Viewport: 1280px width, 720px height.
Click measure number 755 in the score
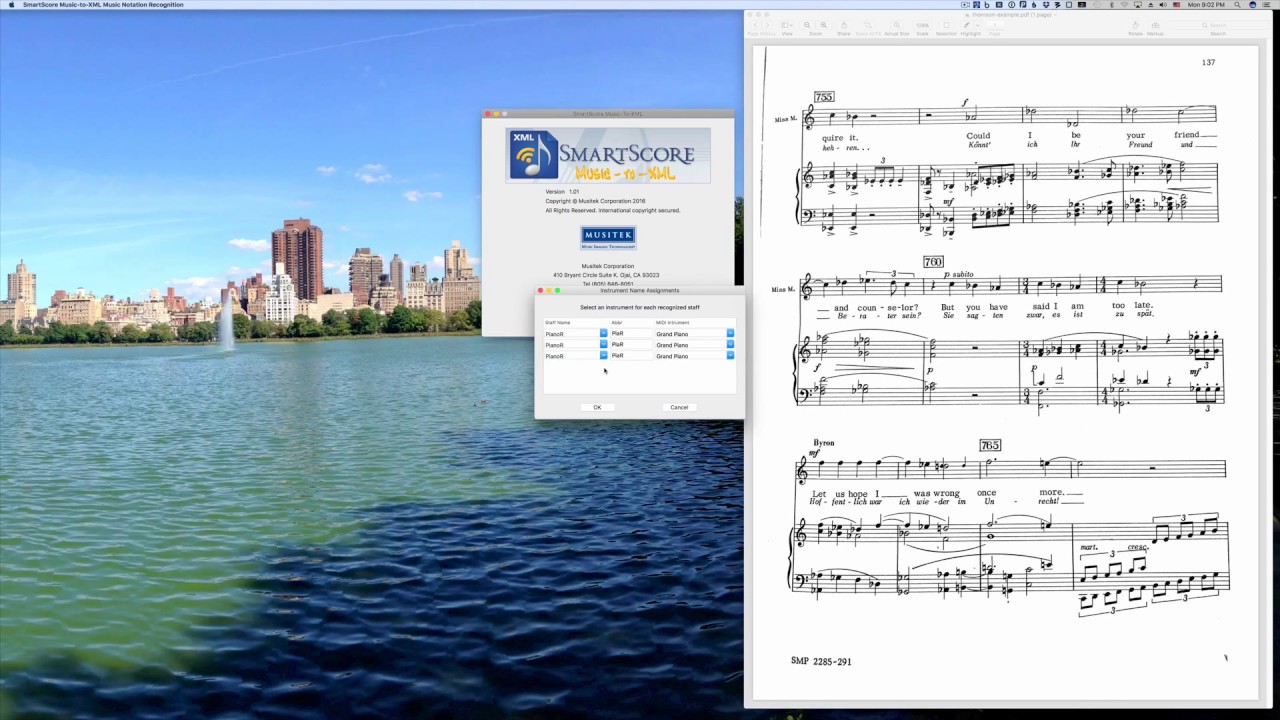point(824,97)
